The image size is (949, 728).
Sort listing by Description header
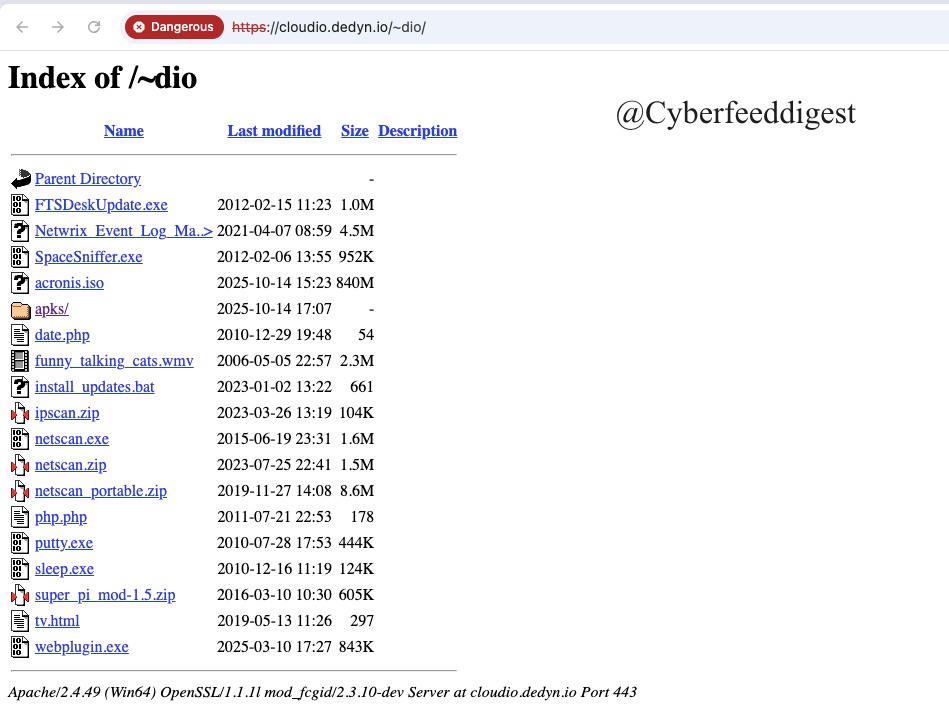[418, 131]
